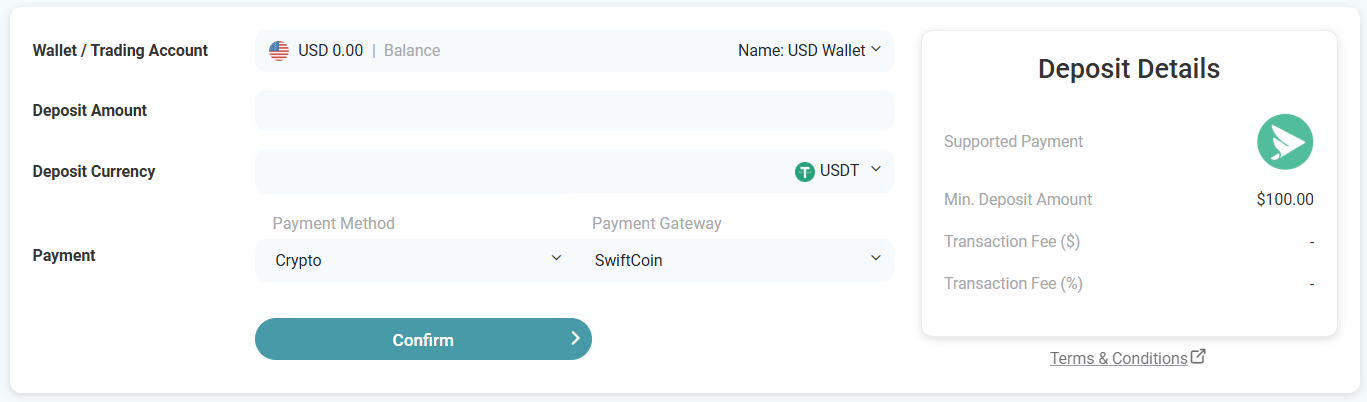Click the $100.00 minimum deposit value

tap(1285, 199)
